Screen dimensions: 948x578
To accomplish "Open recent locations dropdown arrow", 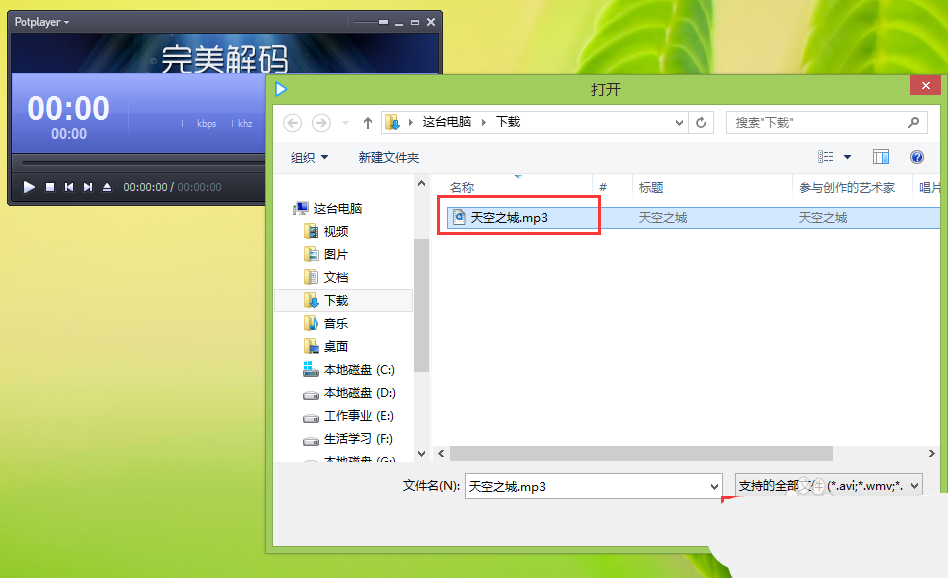I will (x=345, y=123).
